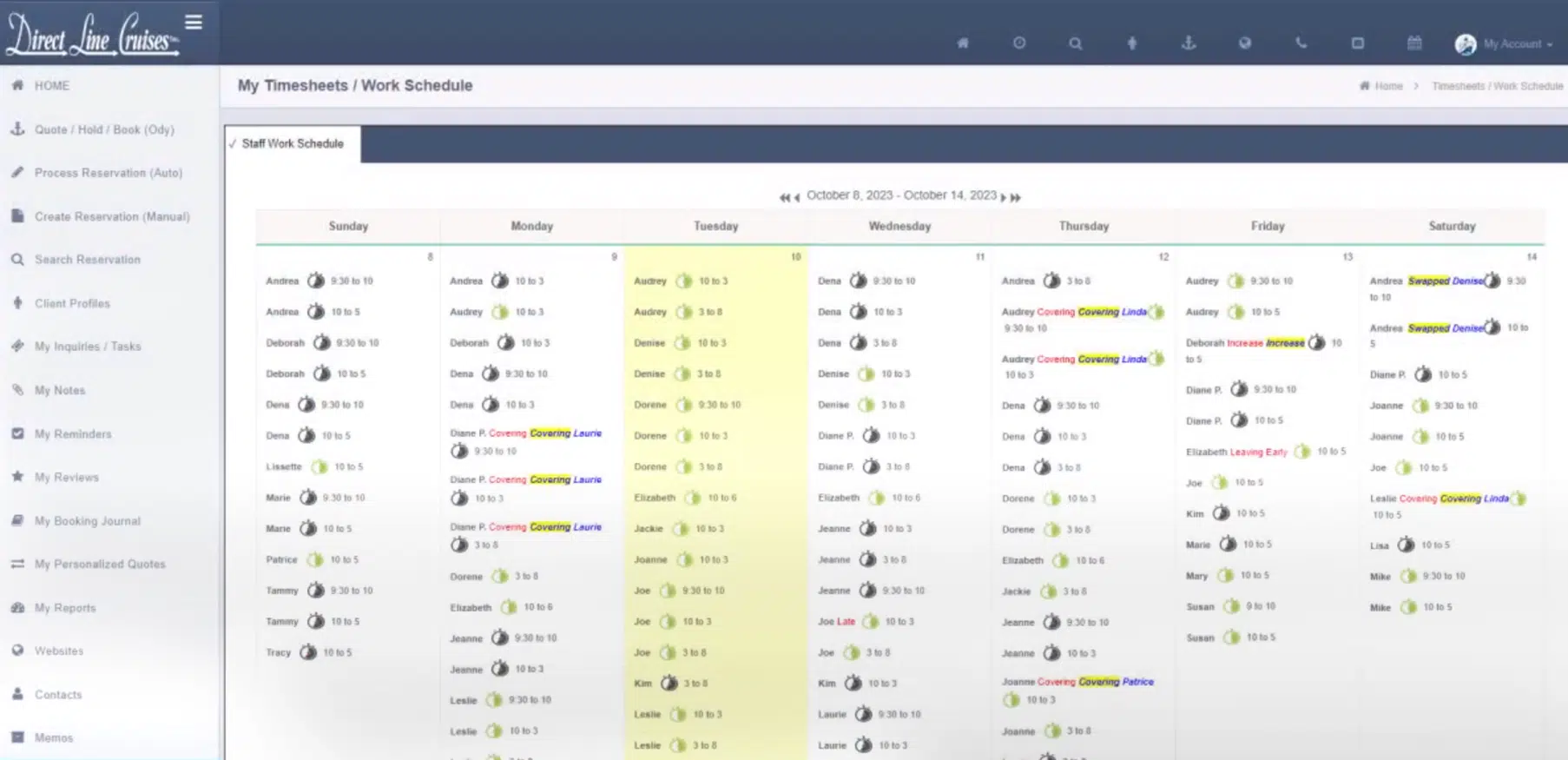Click the My Timesheets / Work Schedule heading

[x=355, y=86]
